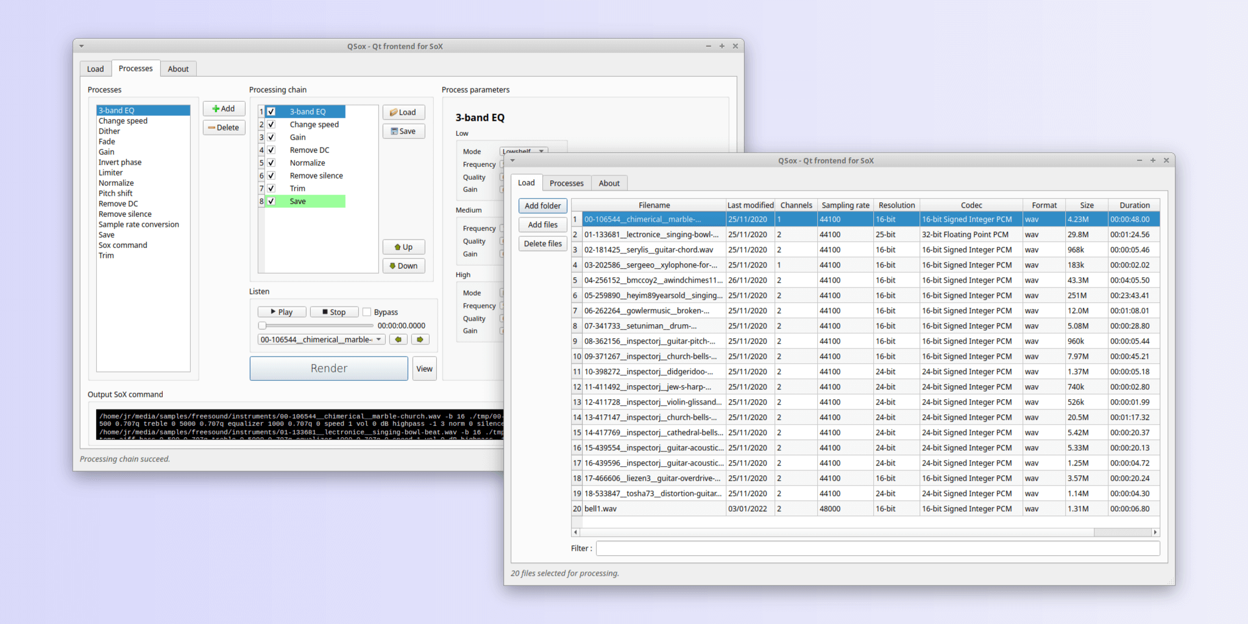Select file row 01-133681__lectronice__singing-bowl

(866, 235)
